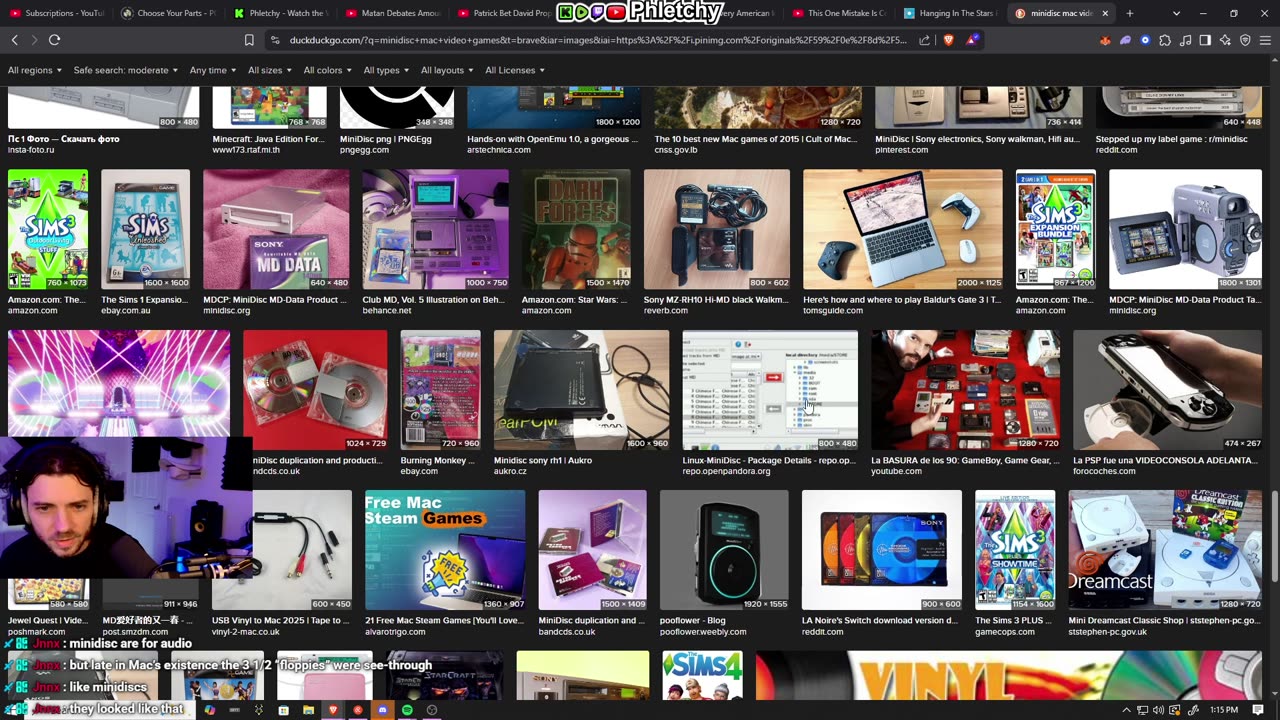The image size is (1280, 720).
Task: Switch to Brave in the taskbar
Action: tap(333, 710)
